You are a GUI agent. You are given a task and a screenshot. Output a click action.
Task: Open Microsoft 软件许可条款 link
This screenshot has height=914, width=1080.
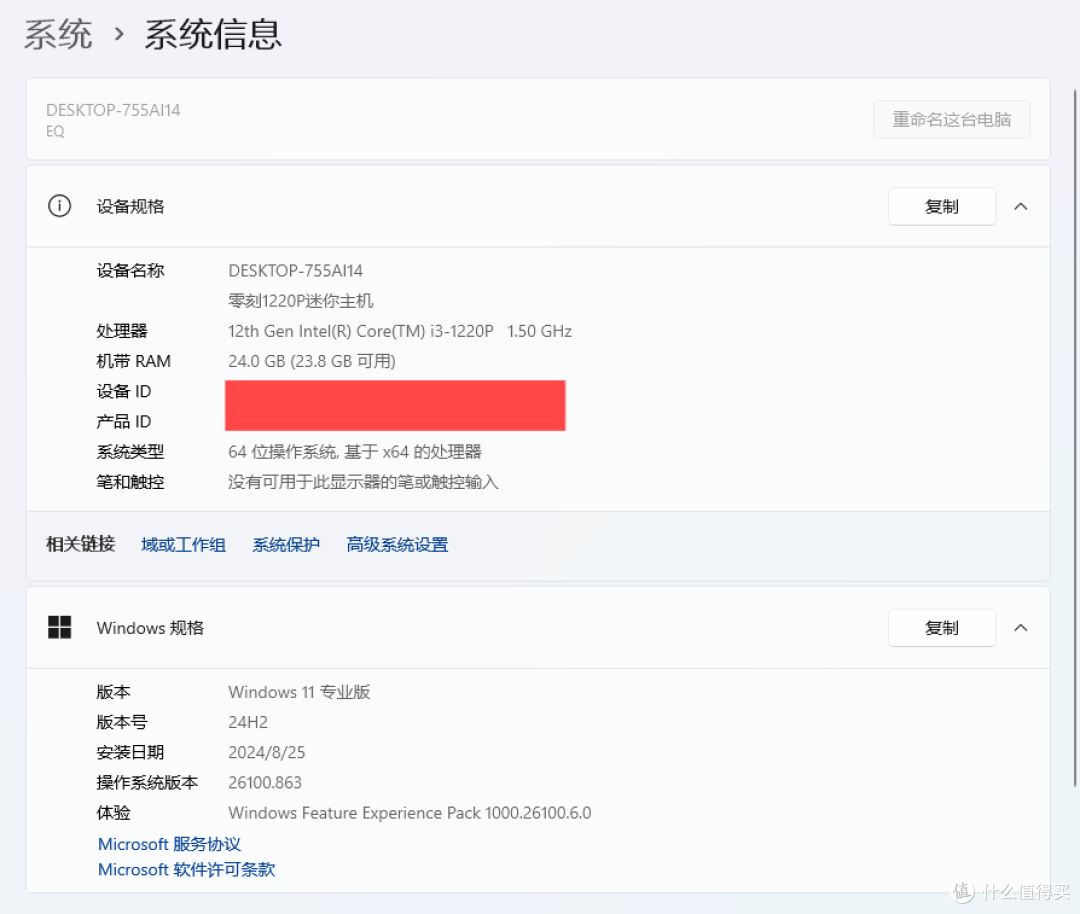point(186,869)
